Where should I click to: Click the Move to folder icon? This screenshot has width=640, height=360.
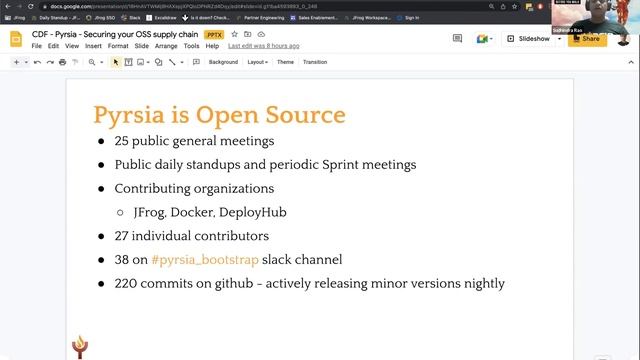tap(248, 34)
